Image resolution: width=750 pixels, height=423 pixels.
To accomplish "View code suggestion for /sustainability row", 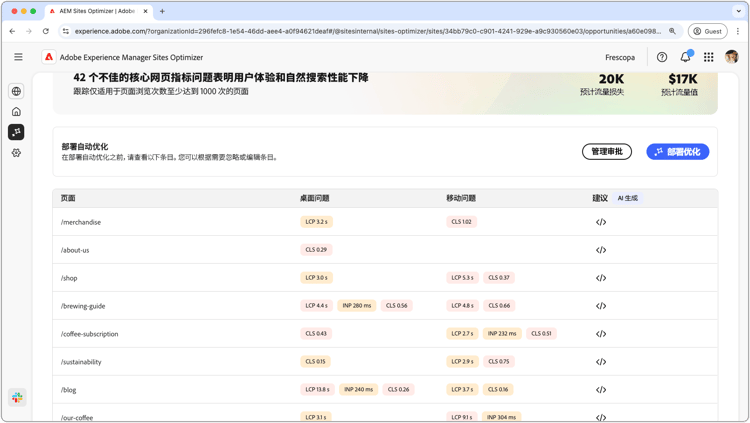I will click(x=601, y=362).
